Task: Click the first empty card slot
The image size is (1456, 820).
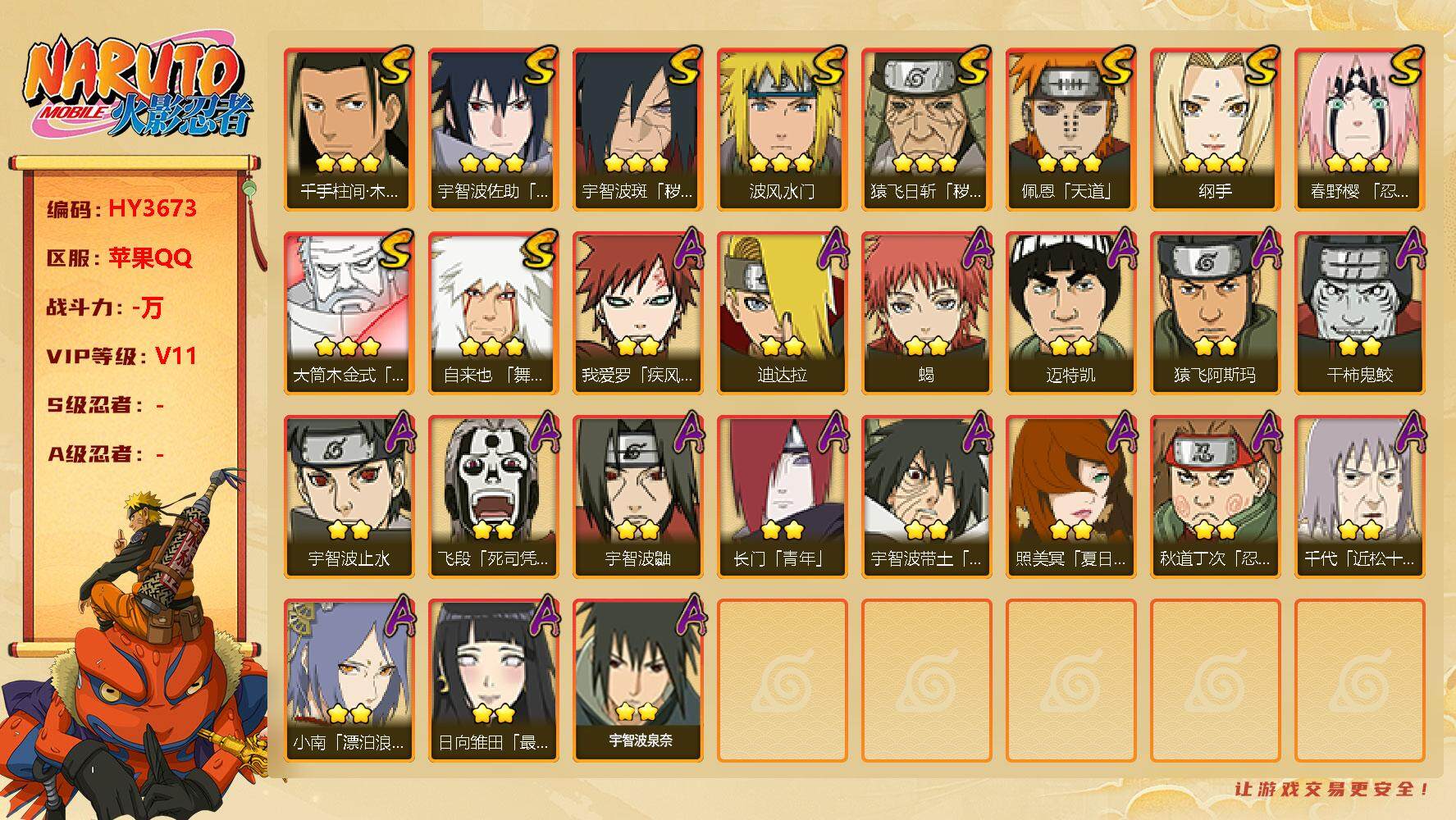Action: 782,681
